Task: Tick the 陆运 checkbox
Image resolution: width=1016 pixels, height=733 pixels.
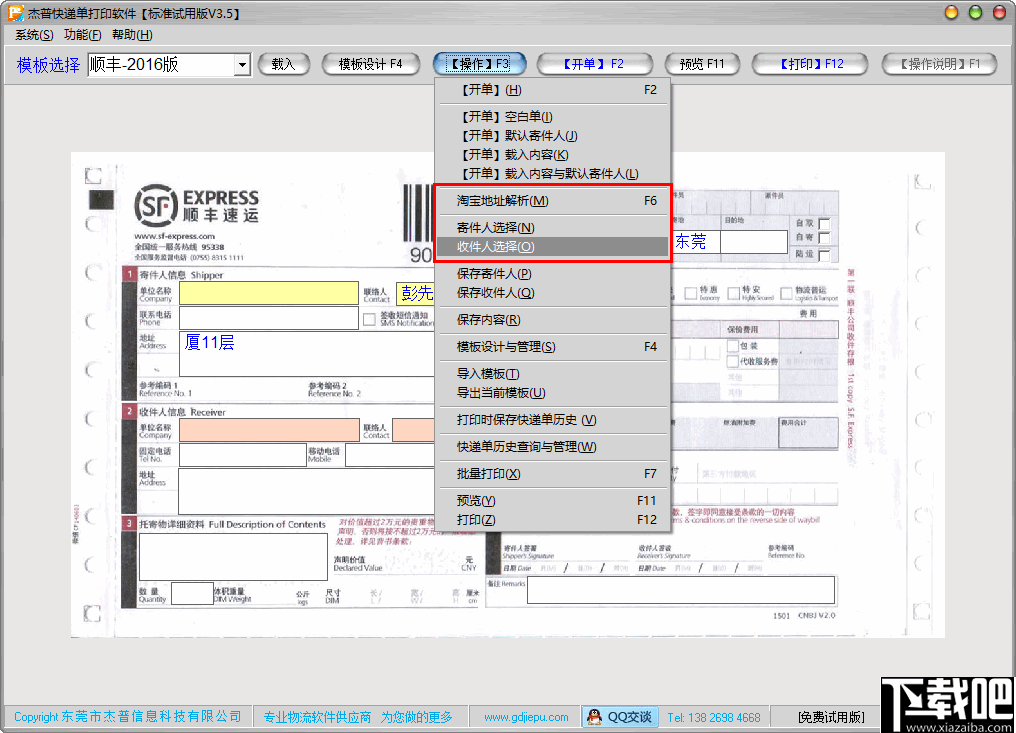Action: [824, 255]
